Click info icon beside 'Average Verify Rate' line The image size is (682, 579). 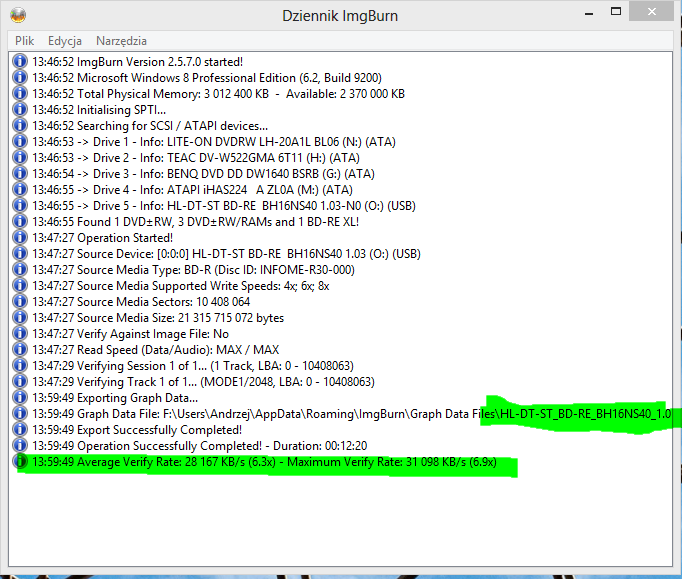pos(20,462)
